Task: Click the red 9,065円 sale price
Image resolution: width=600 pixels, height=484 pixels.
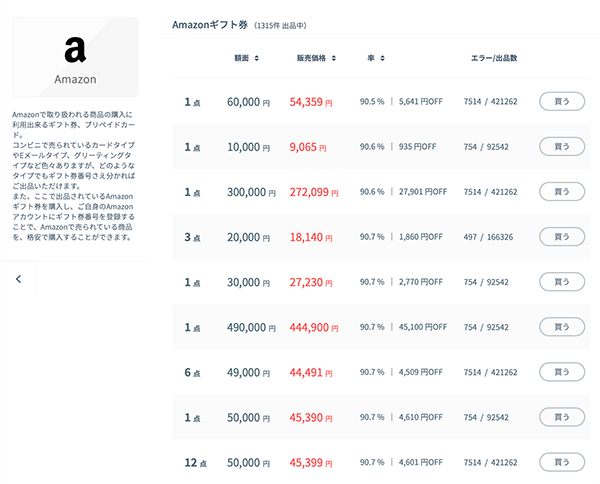Action: coord(308,147)
